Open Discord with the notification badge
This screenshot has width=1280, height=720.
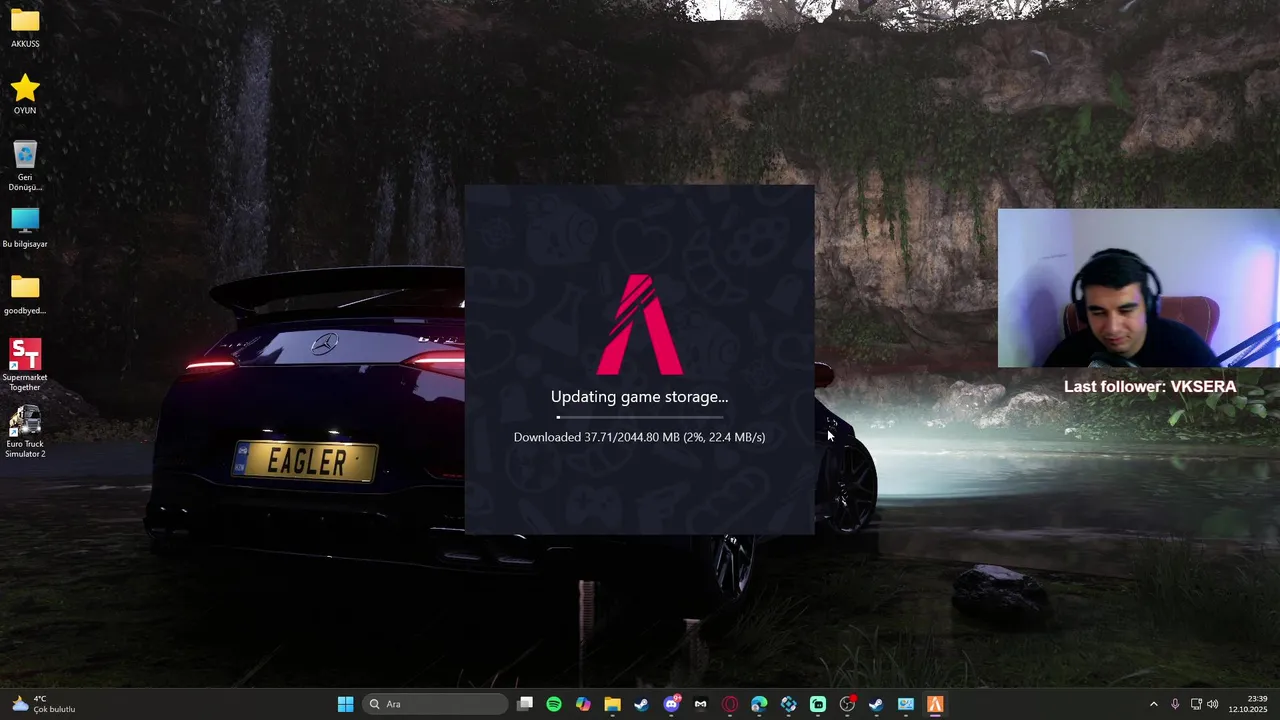click(672, 704)
